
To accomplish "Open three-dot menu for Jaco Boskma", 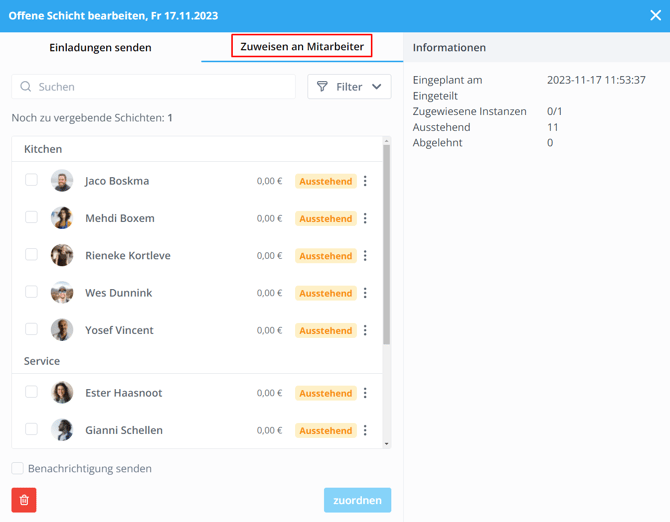I will (365, 181).
